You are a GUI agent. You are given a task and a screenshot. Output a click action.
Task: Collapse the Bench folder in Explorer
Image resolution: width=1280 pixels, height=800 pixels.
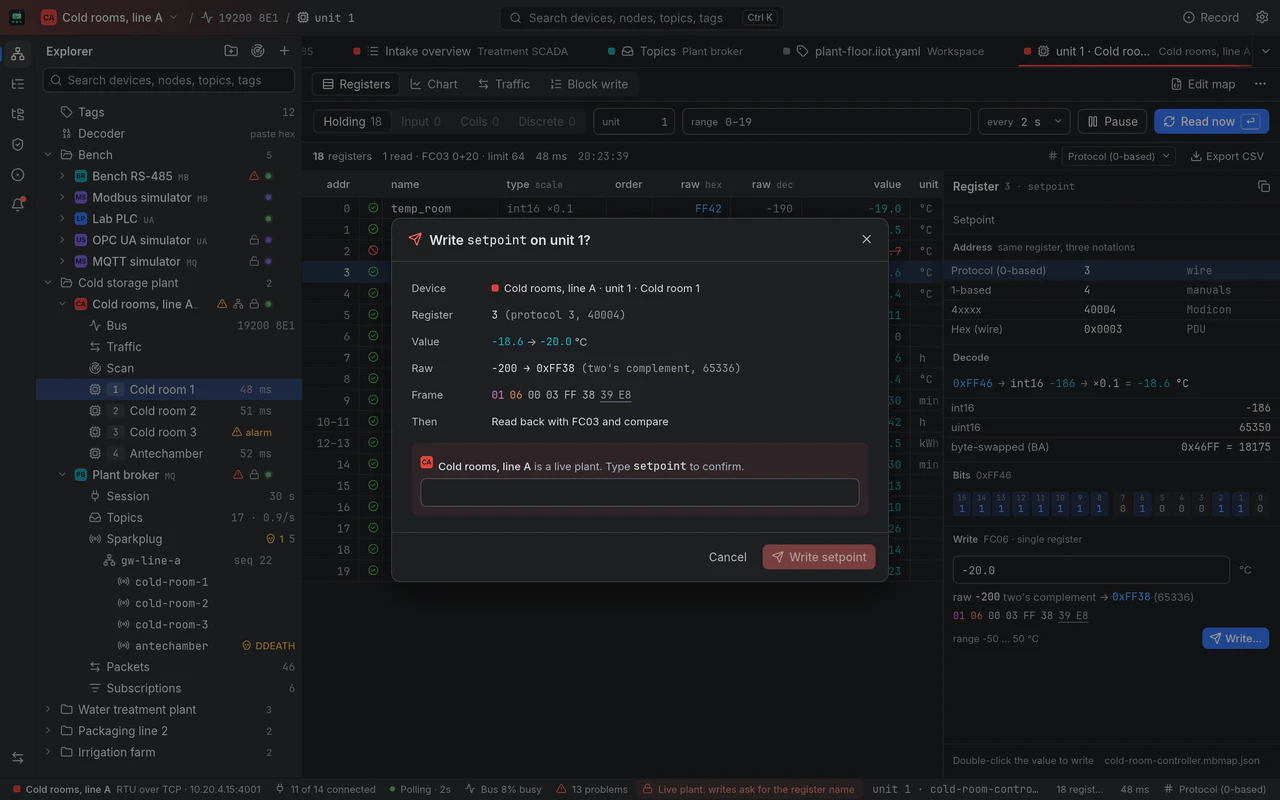(x=48, y=155)
